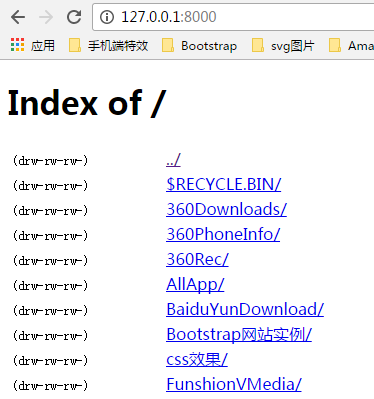
Task: Open the BaiduYunDownload/ directory link
Action: pyautogui.click(x=245, y=309)
